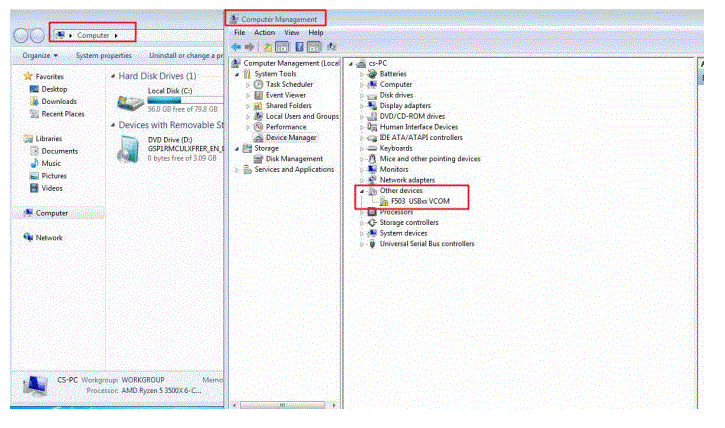Screen dimensions: 725x428
Task: Open the Organize dropdown in Explorer
Action: [40, 55]
